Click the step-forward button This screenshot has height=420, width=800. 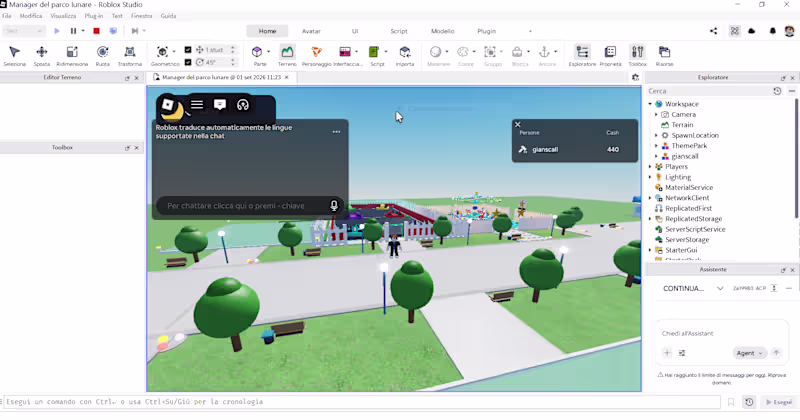[x=135, y=31]
